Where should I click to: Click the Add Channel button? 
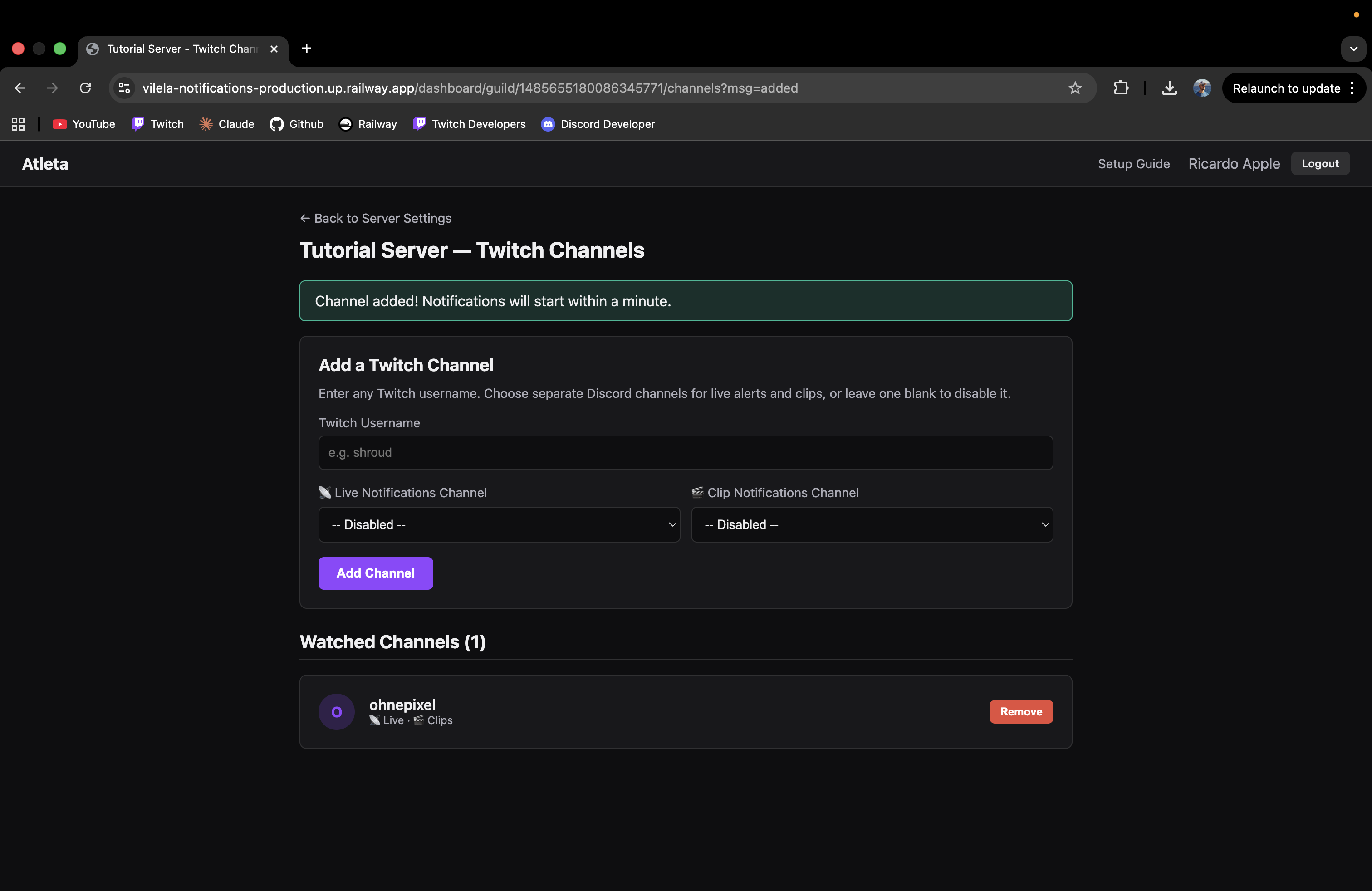(x=375, y=573)
